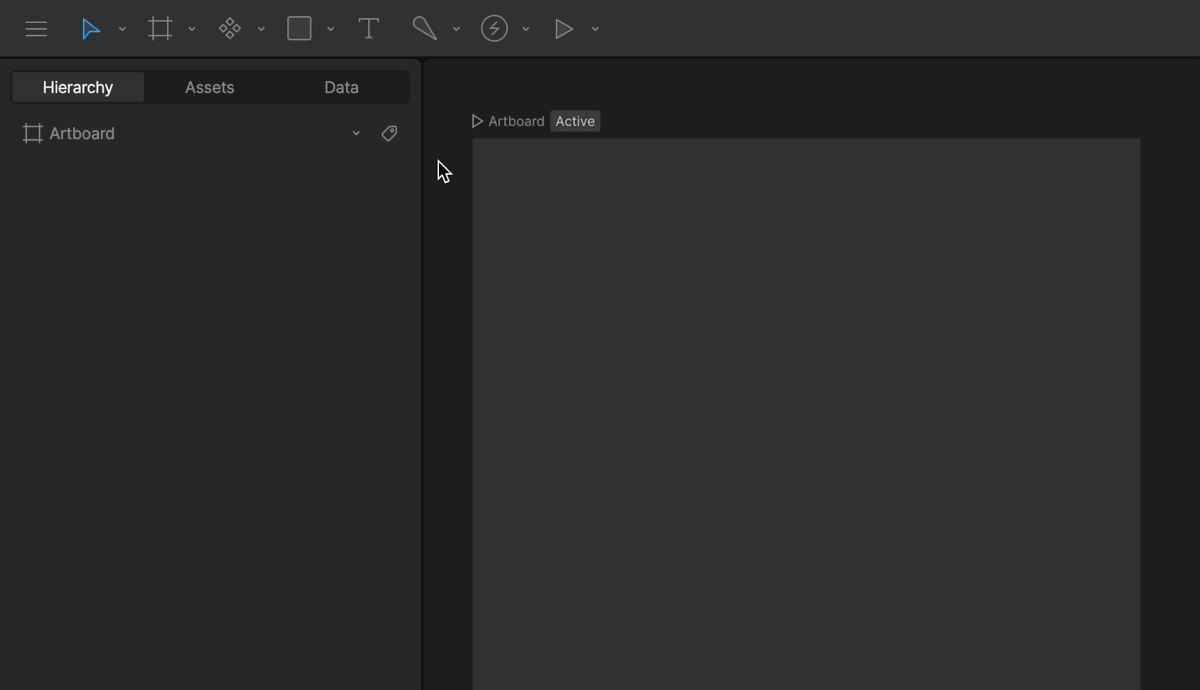Choose the Artboard frame tool
Viewport: 1200px width, 690px height.
pyautogui.click(x=160, y=29)
